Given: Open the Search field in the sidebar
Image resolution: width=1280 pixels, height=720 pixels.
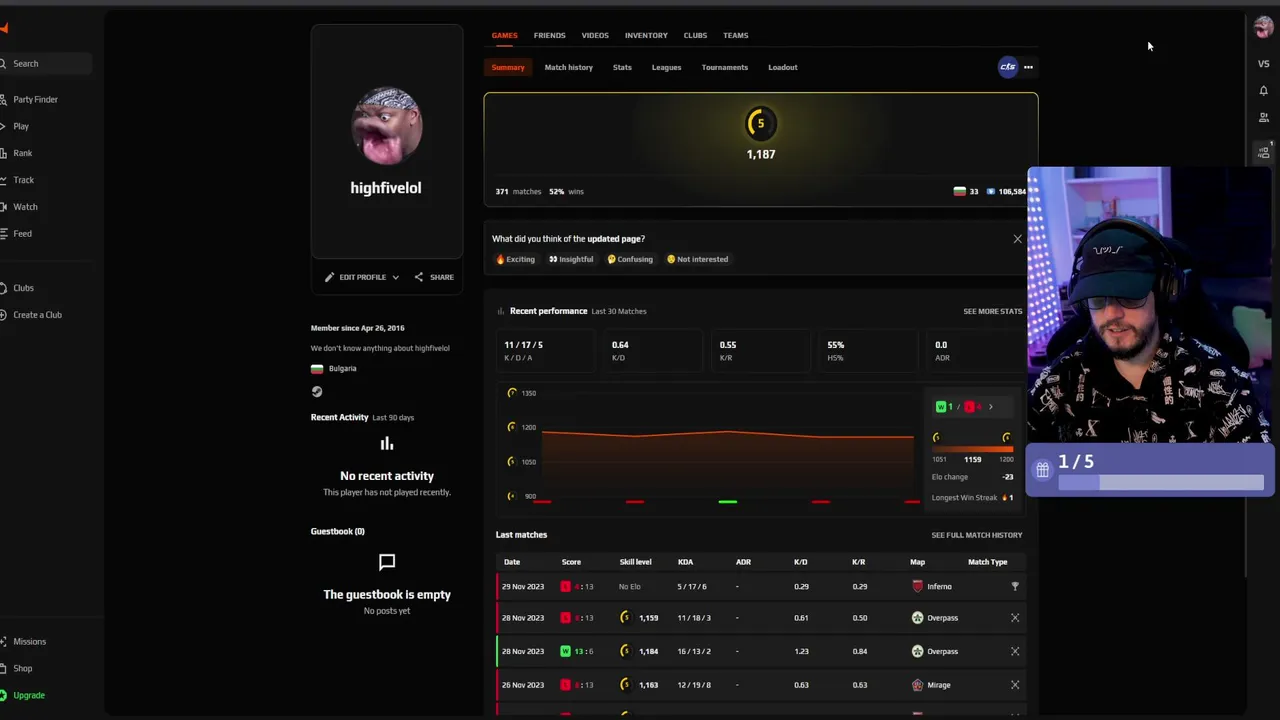Looking at the screenshot, I should click(45, 64).
